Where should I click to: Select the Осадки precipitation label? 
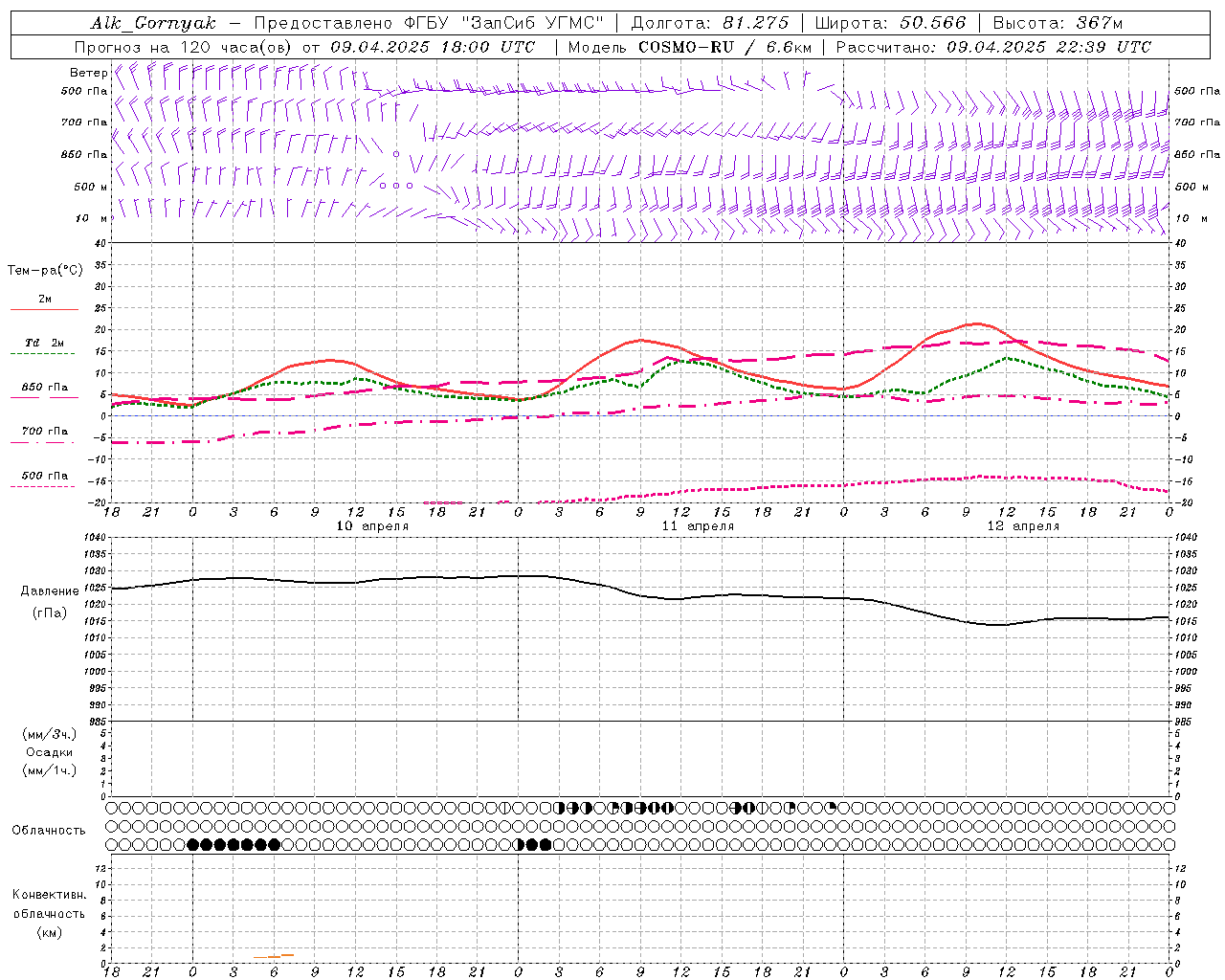(49, 752)
